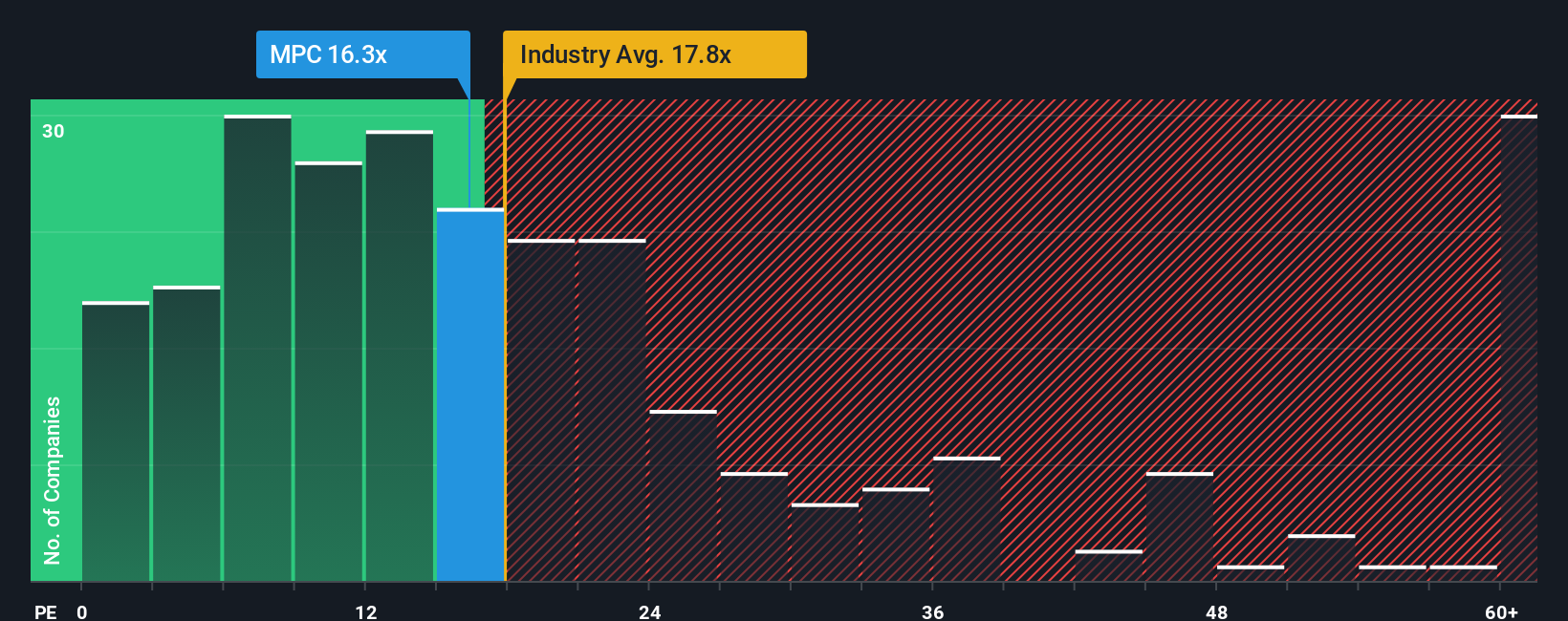Click the MPC 16.3x label
This screenshot has height=621, width=1568.
(x=362, y=54)
